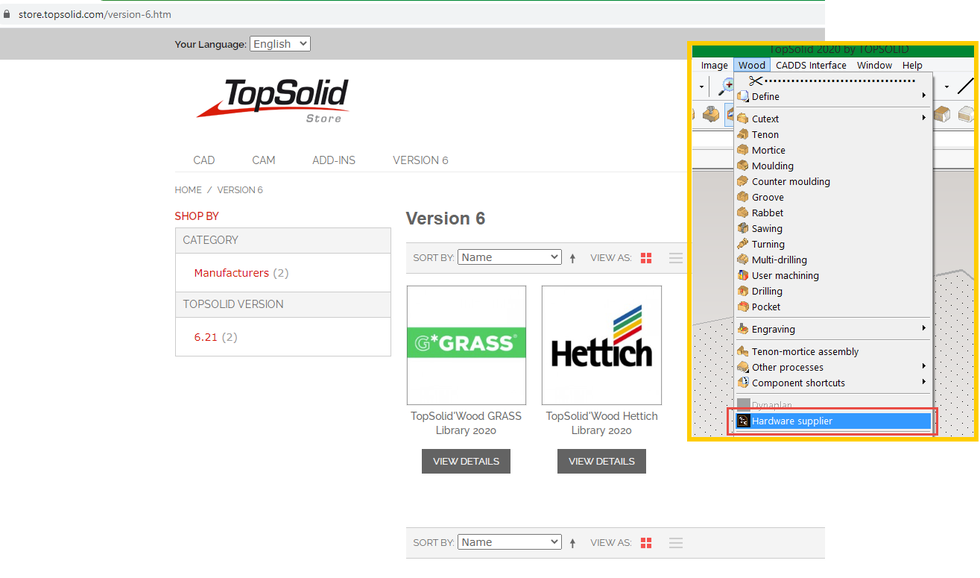Switch to list view in top toolbar
Image resolution: width=980 pixels, height=578 pixels.
(676, 258)
